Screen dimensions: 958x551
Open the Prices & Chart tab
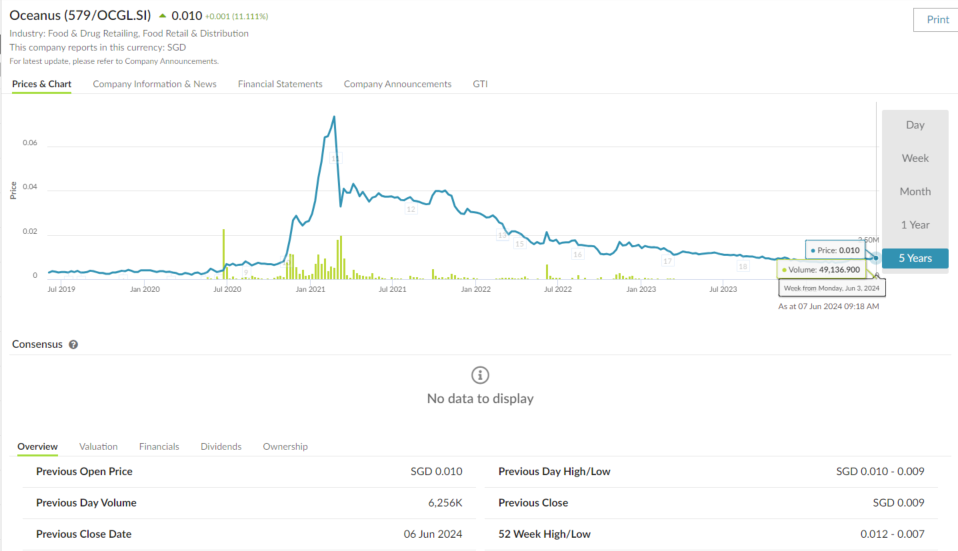tap(42, 84)
